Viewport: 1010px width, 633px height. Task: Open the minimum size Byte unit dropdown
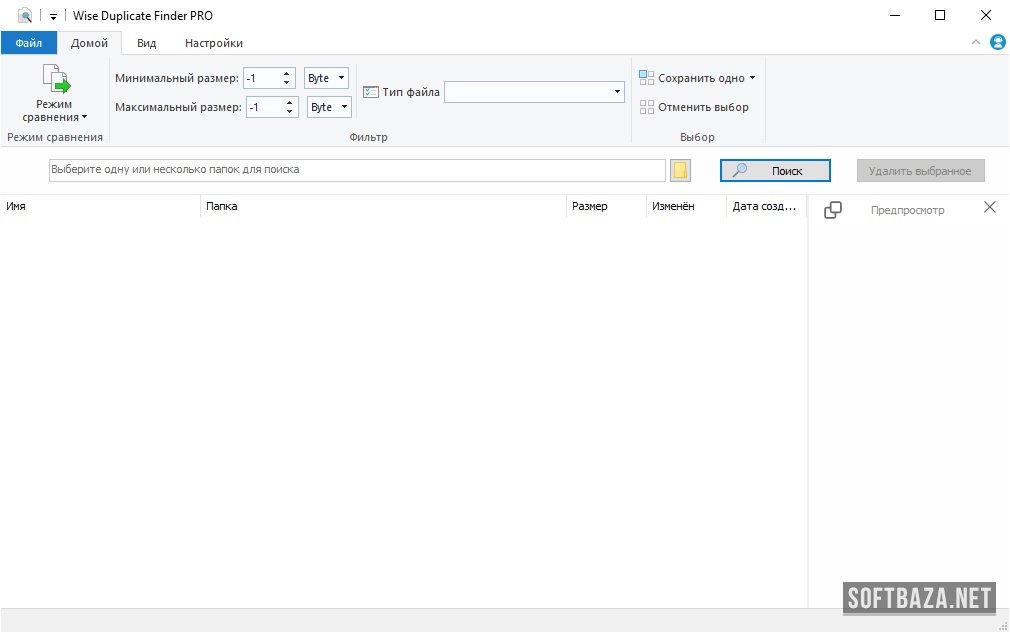tap(327, 78)
